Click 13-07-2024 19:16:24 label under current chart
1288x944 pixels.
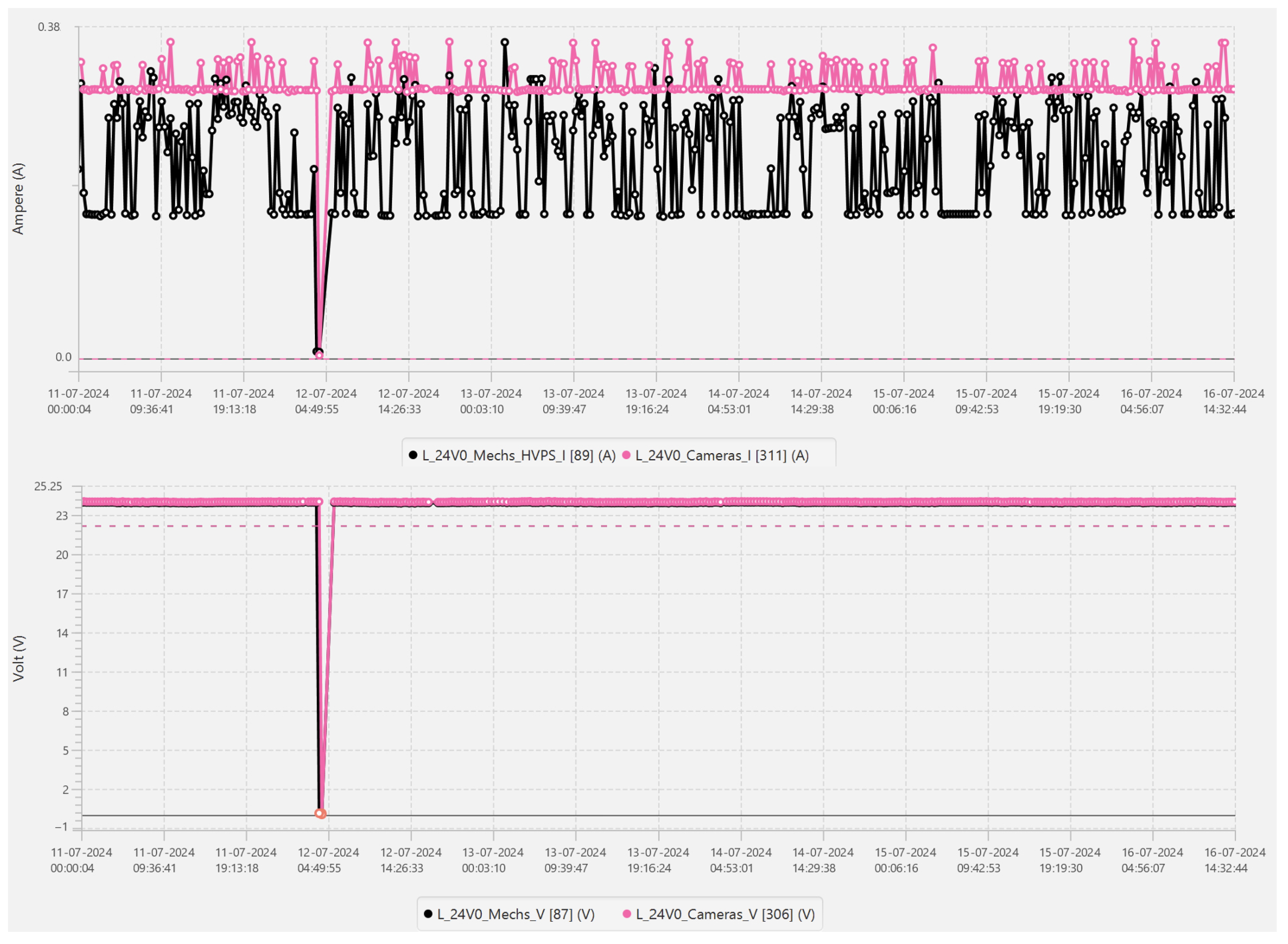pos(656,402)
